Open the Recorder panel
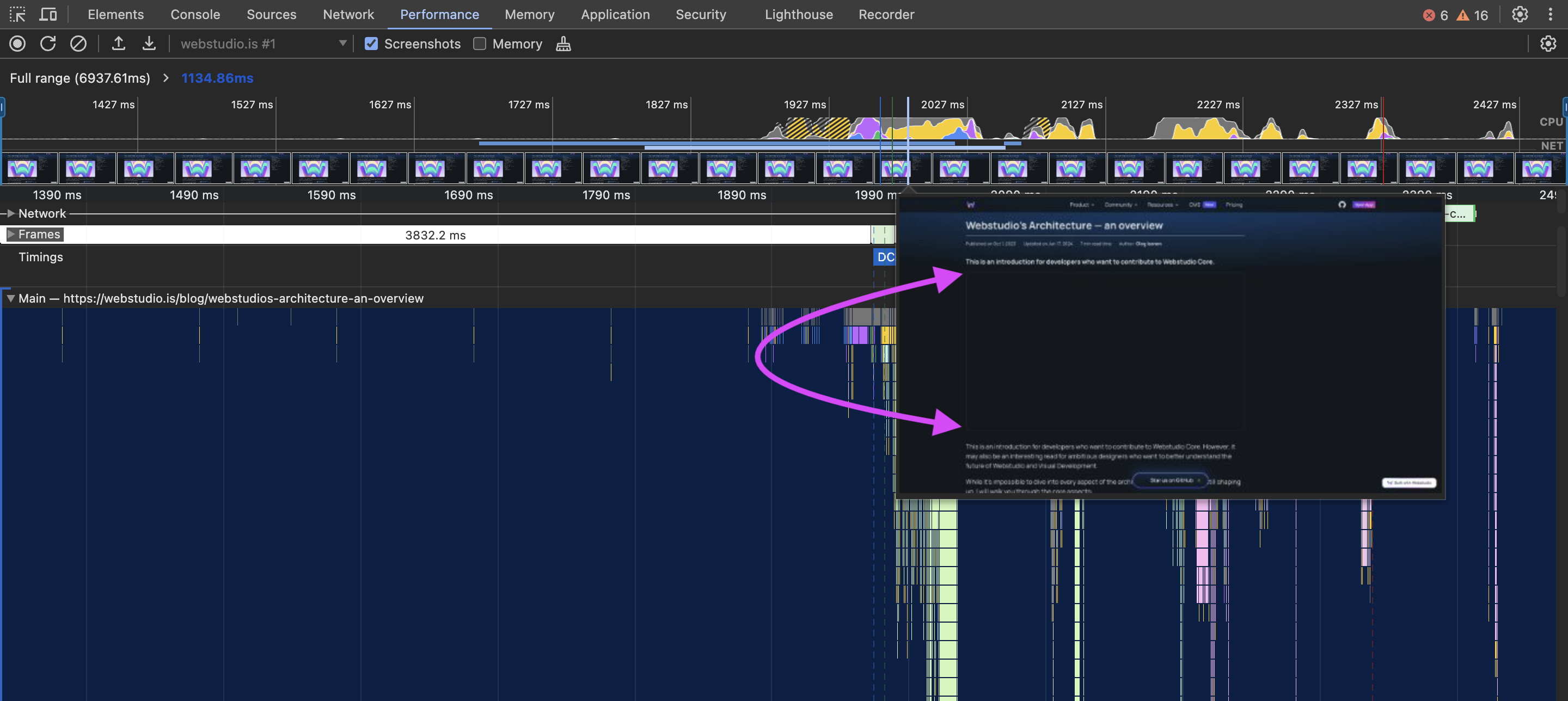1568x701 pixels. (x=886, y=14)
